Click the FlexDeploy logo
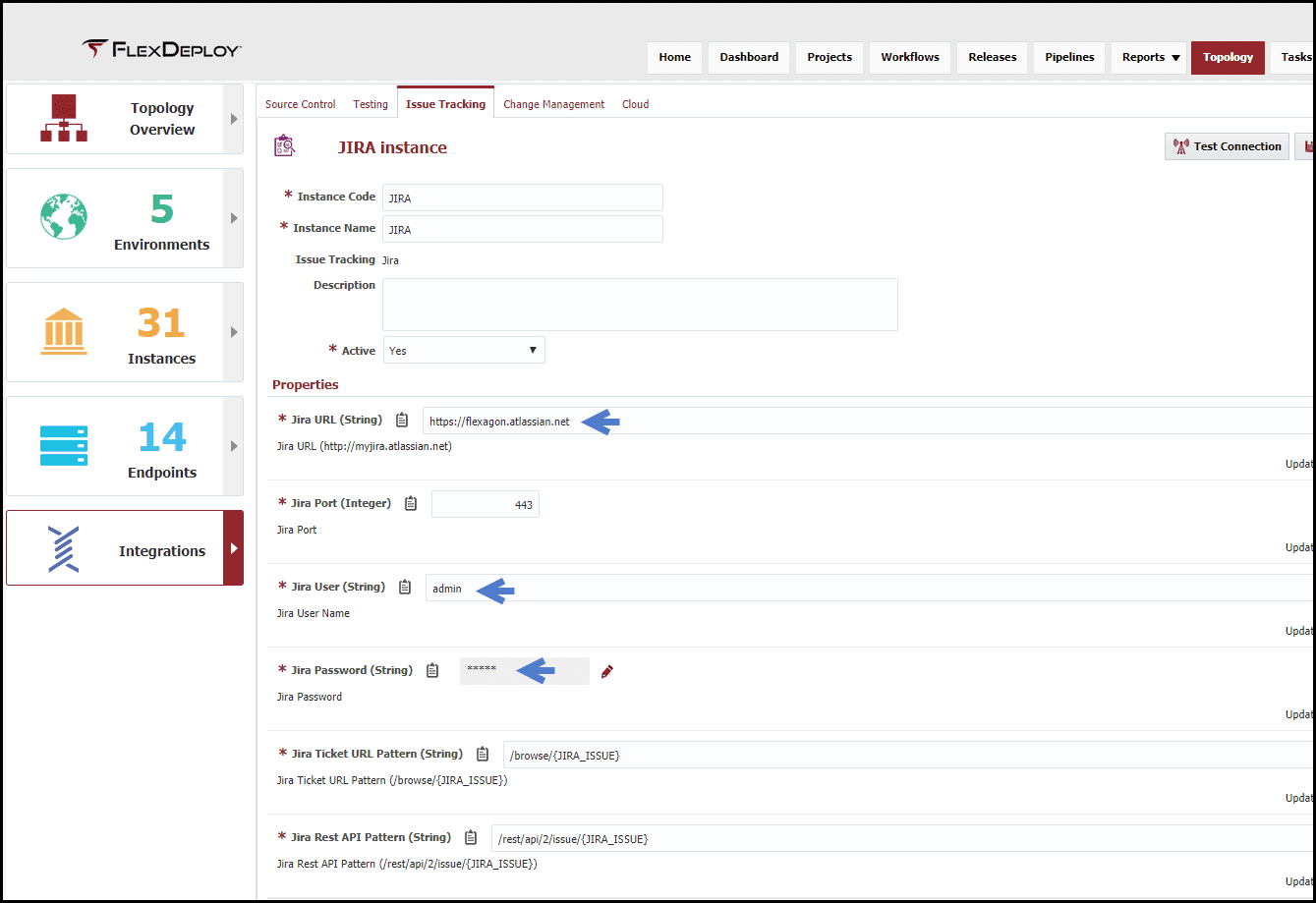The width and height of the screenshot is (1316, 903). tap(161, 50)
